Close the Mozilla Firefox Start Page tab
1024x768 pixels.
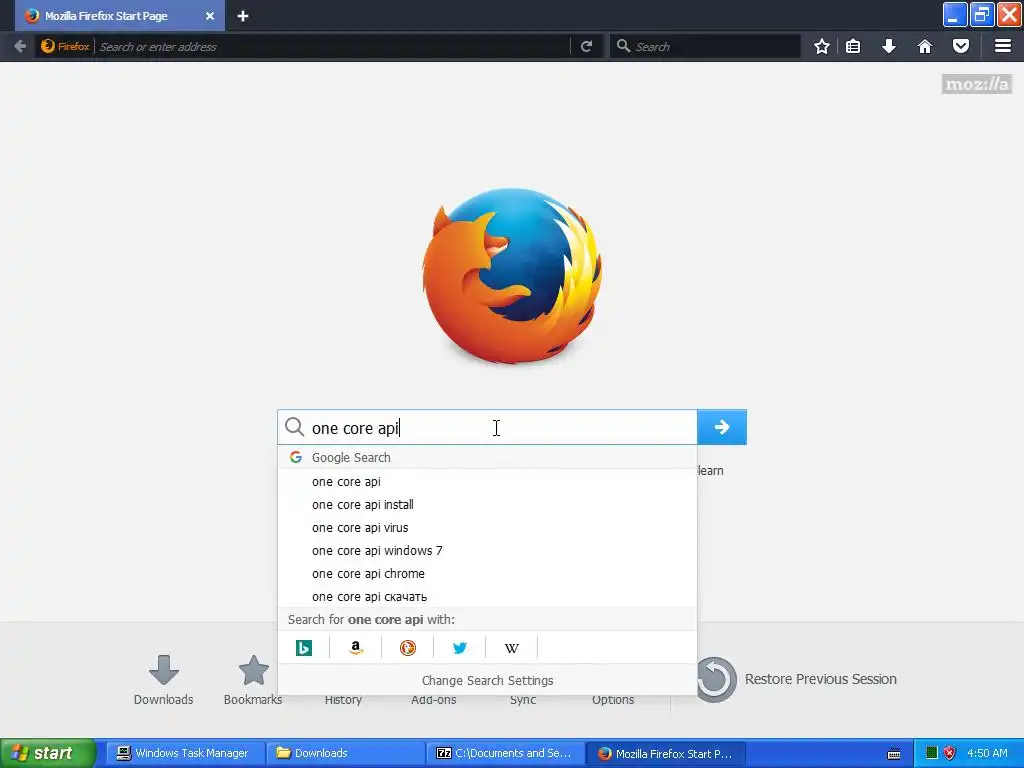click(210, 16)
